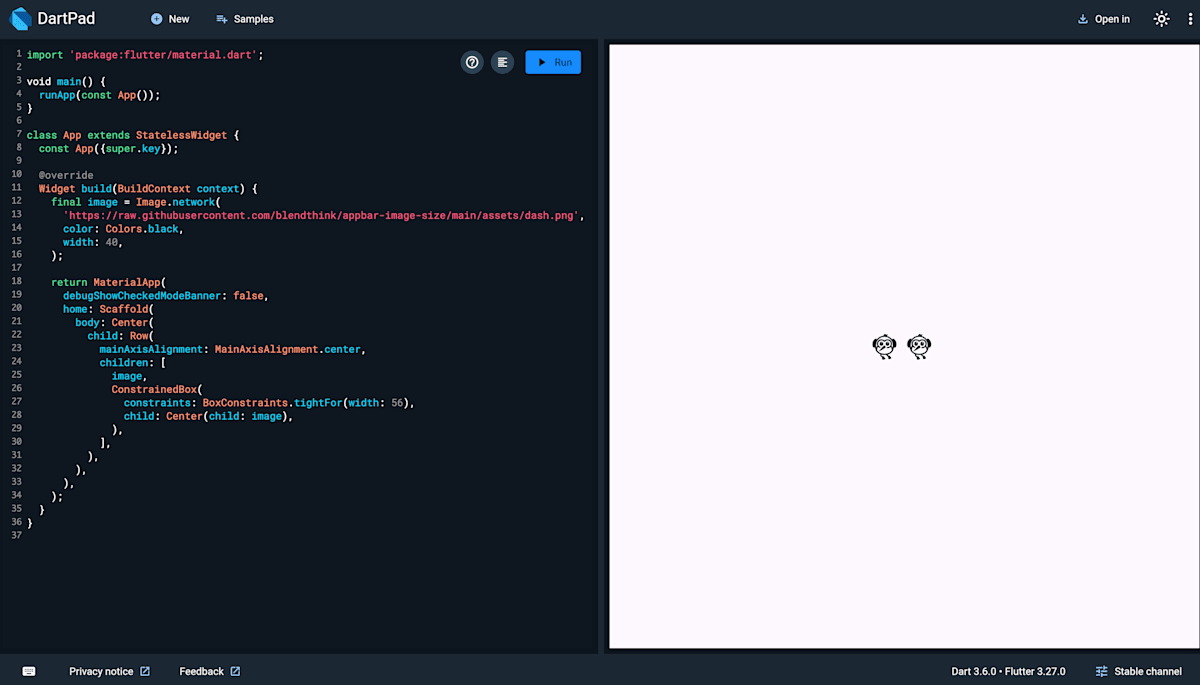Click 'Widget build(BuildContext context)' line
The width and height of the screenshot is (1200, 685).
point(148,188)
